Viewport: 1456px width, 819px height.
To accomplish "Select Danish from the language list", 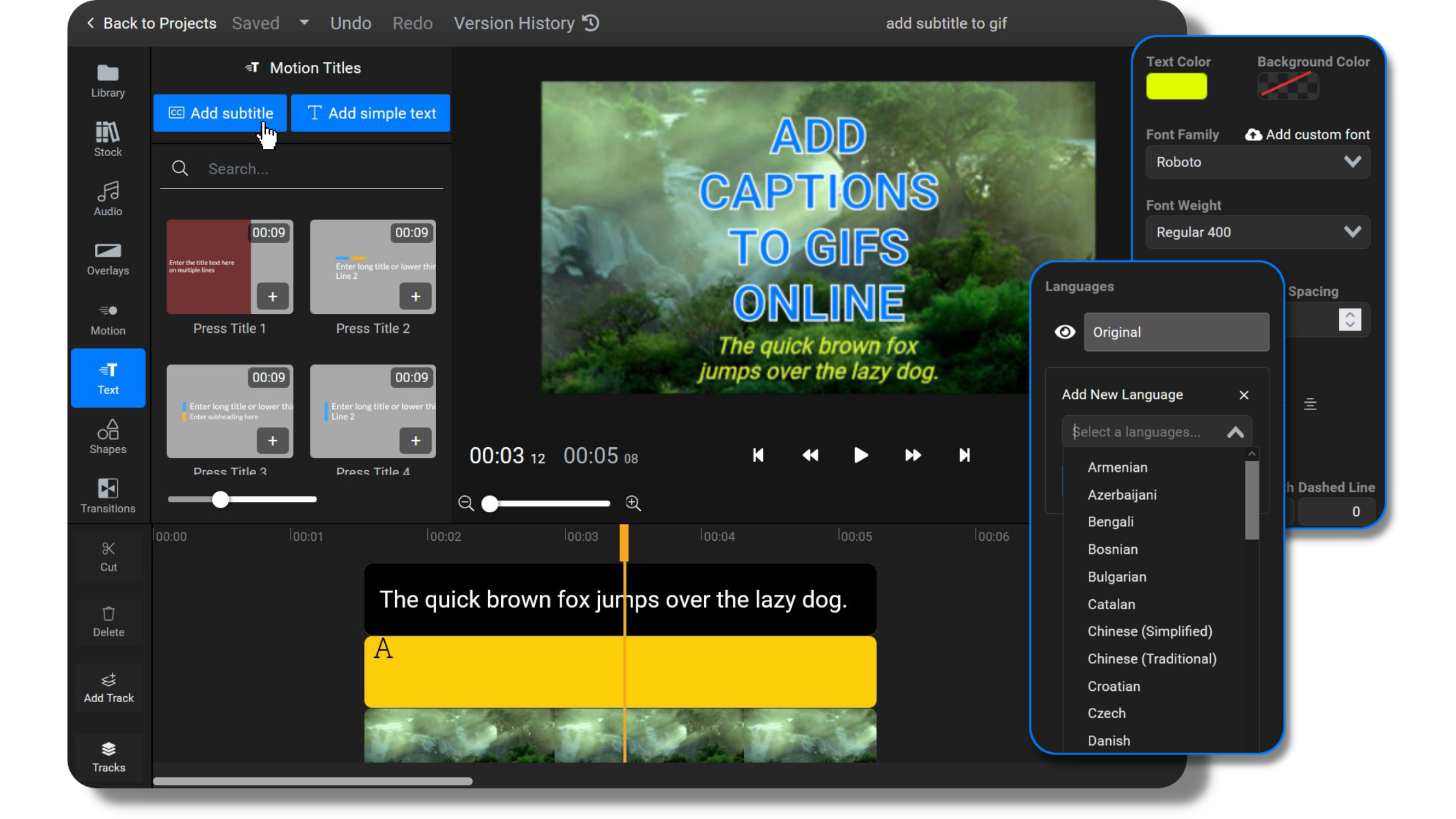I will click(x=1108, y=741).
